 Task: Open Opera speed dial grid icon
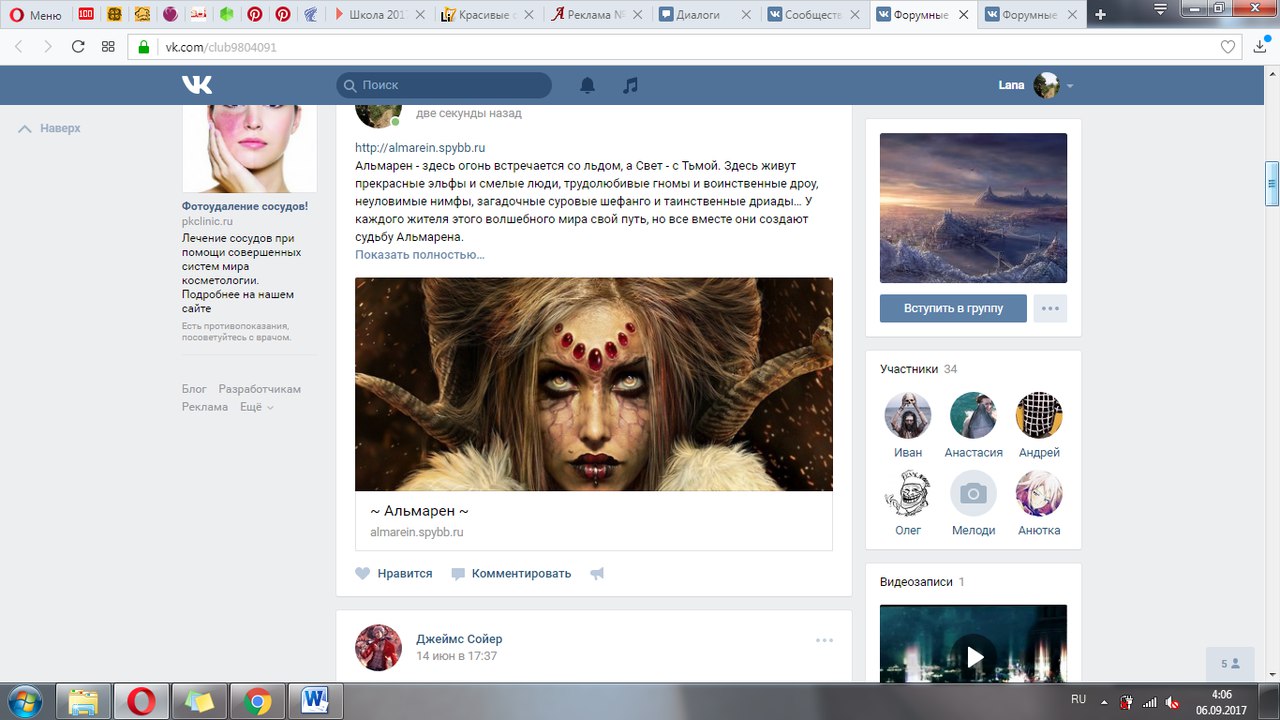pyautogui.click(x=108, y=47)
